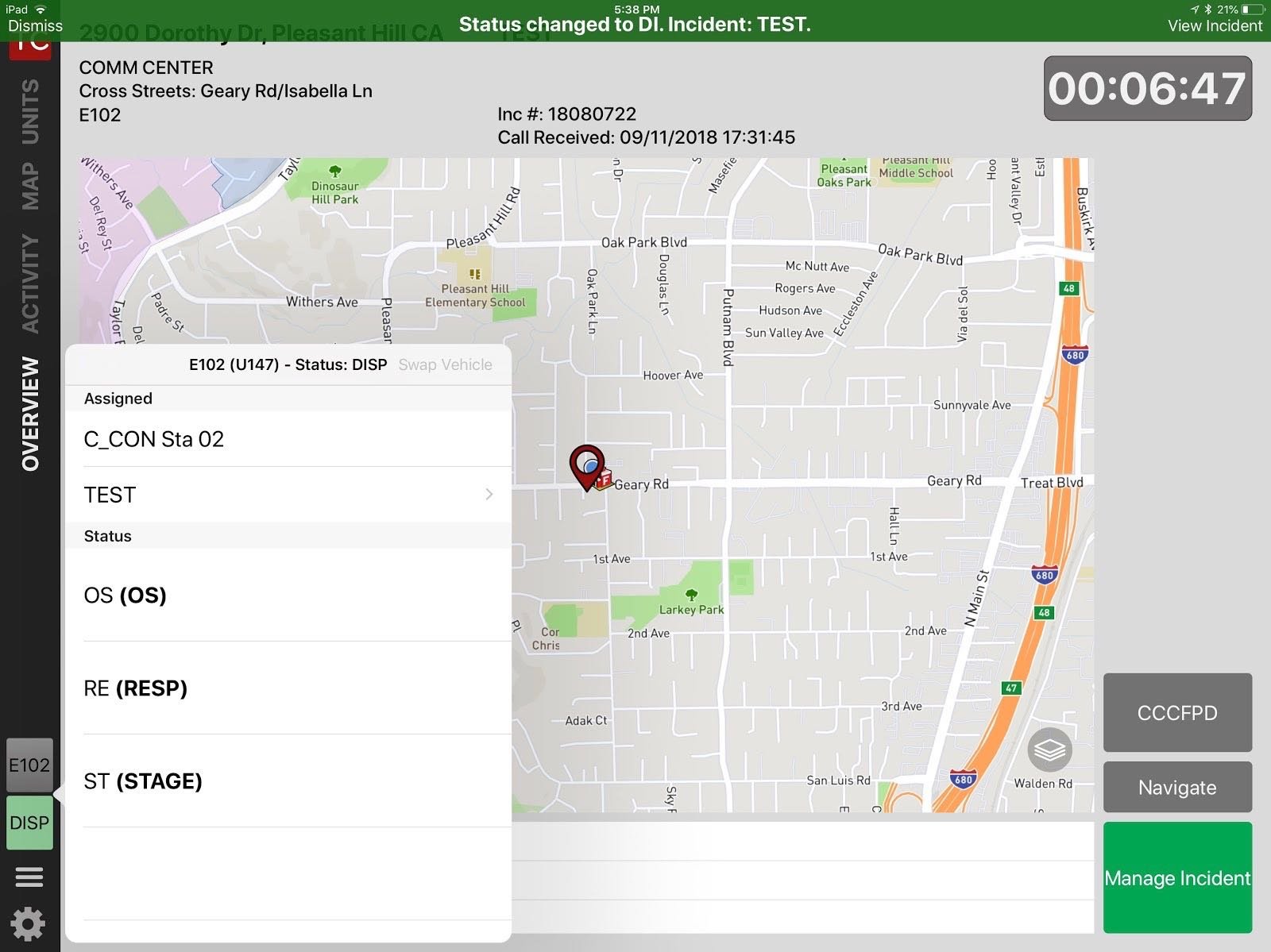Image resolution: width=1271 pixels, height=952 pixels.
Task: Open the ACTIVITY tab
Action: click(30, 283)
